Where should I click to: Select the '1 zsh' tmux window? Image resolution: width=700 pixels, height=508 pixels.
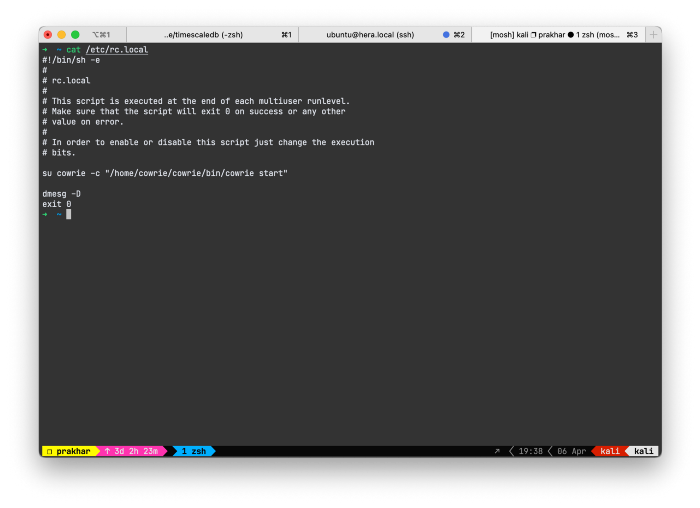[x=193, y=451]
